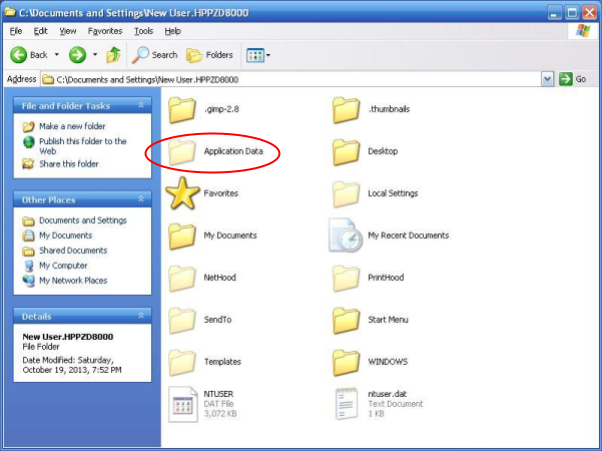Collapse the File and Folder Tasks panel

click(x=141, y=105)
